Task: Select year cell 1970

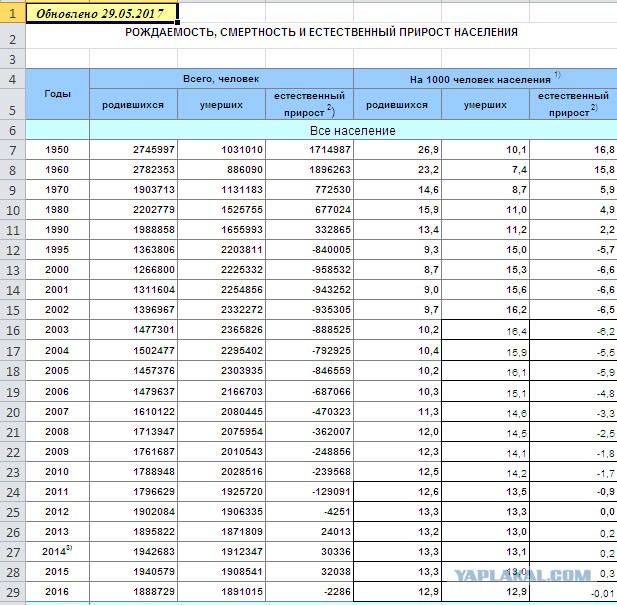Action: tap(57, 190)
